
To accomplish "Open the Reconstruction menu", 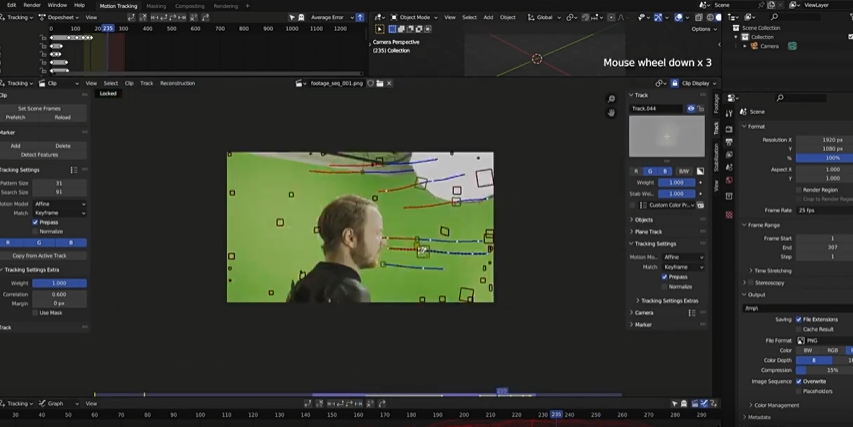I will click(x=177, y=83).
